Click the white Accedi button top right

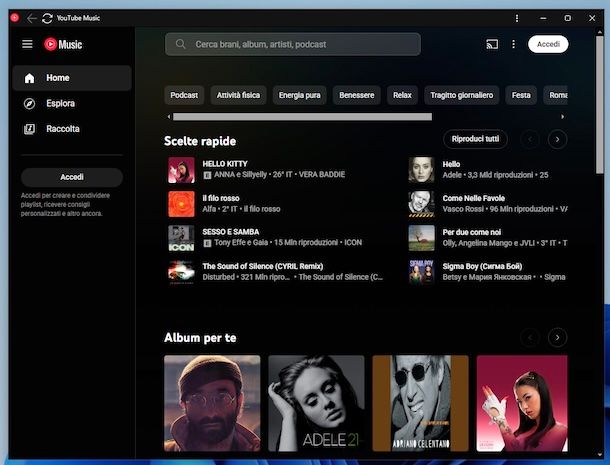(548, 44)
